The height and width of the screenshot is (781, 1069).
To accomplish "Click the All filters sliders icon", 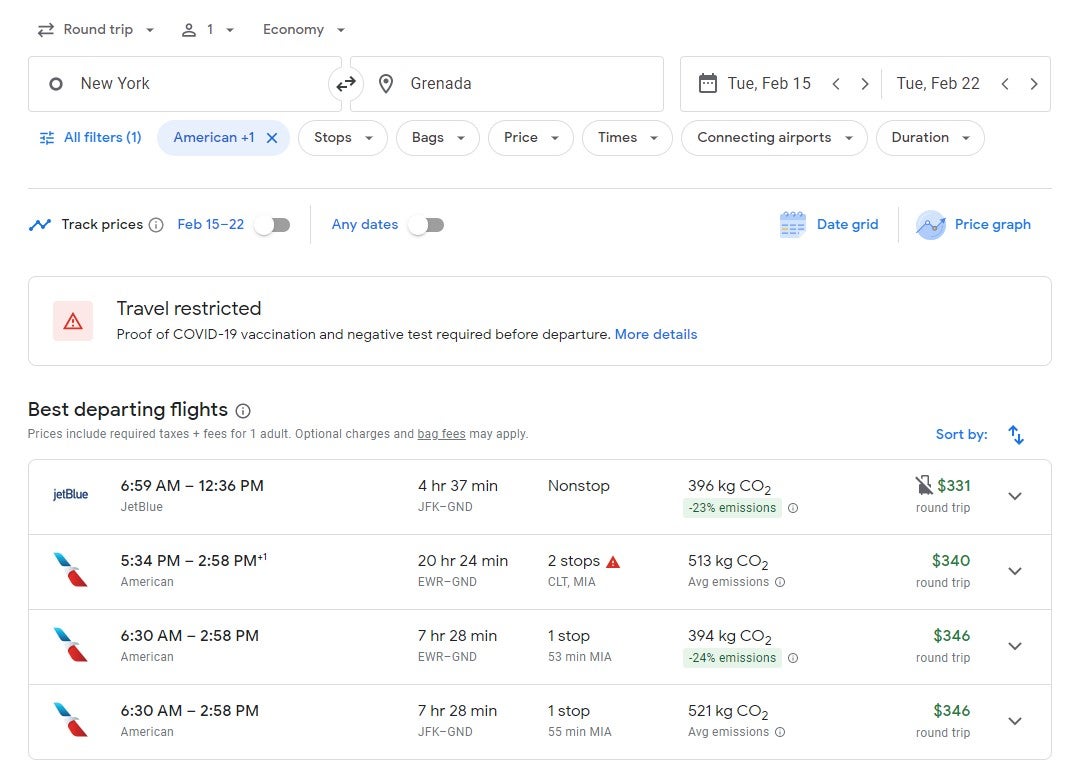I will click(46, 137).
